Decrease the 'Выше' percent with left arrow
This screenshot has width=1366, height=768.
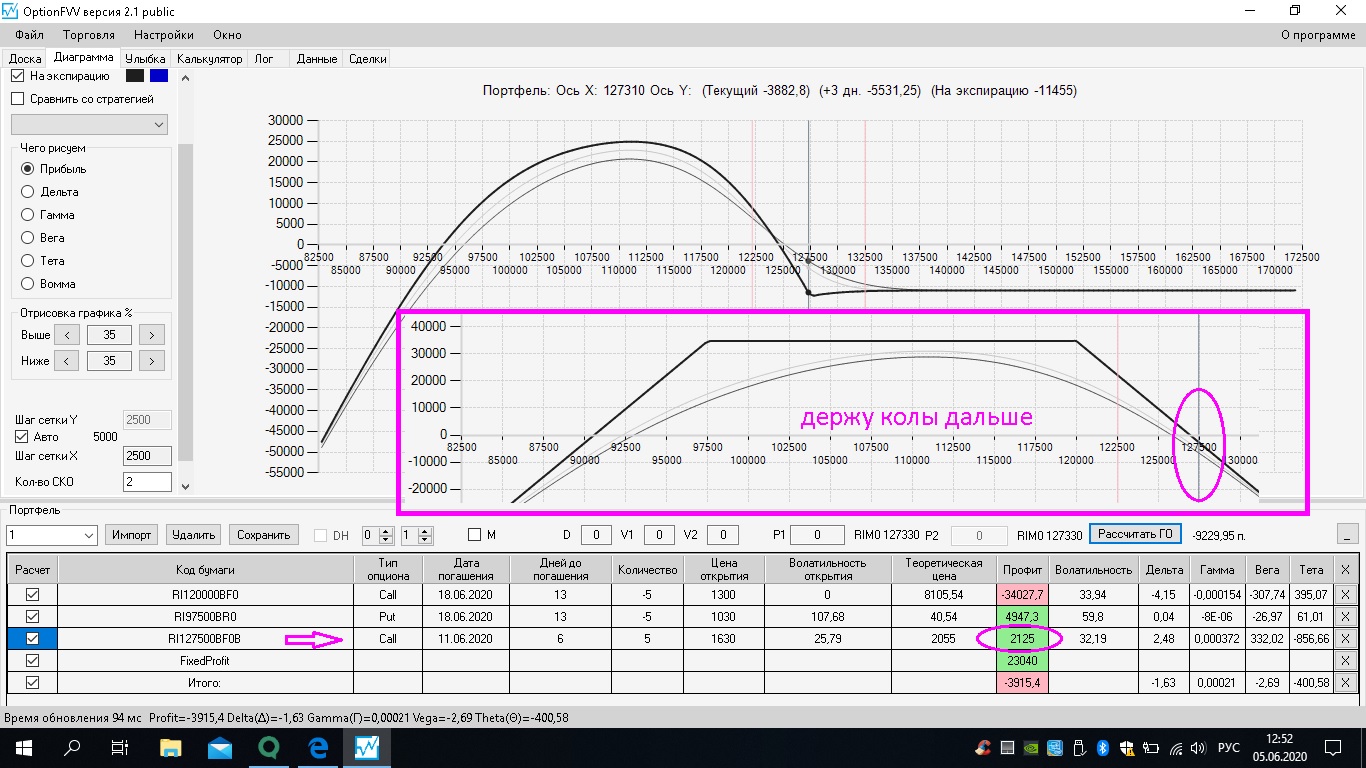[66, 335]
